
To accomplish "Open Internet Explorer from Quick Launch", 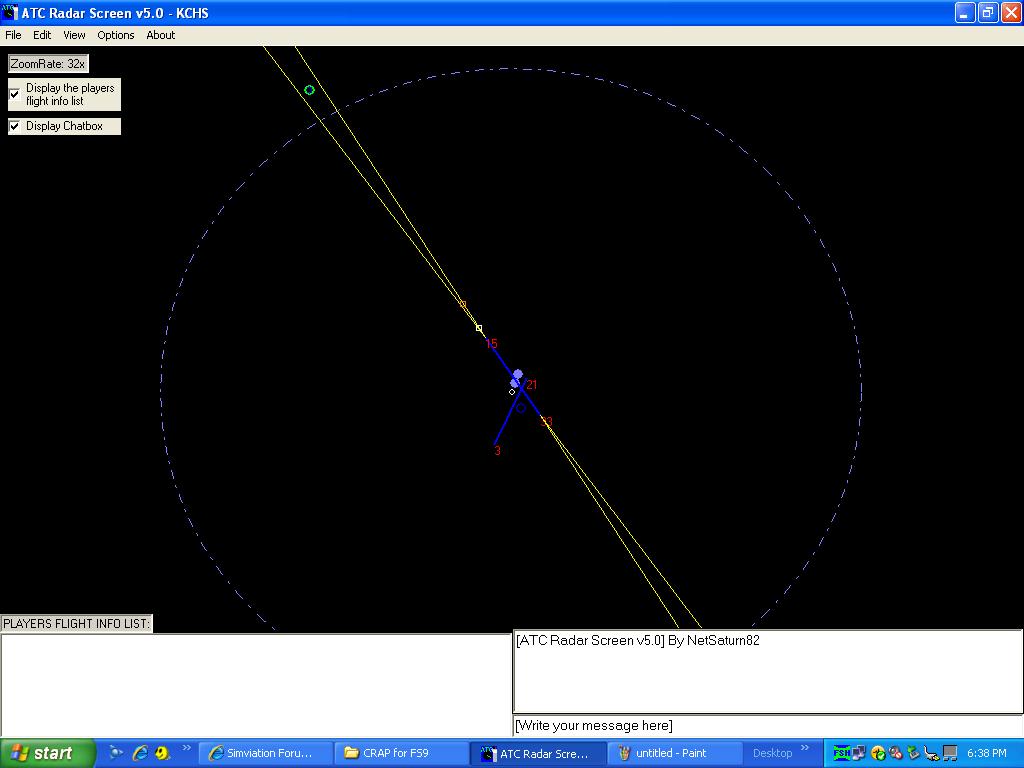I will point(140,753).
